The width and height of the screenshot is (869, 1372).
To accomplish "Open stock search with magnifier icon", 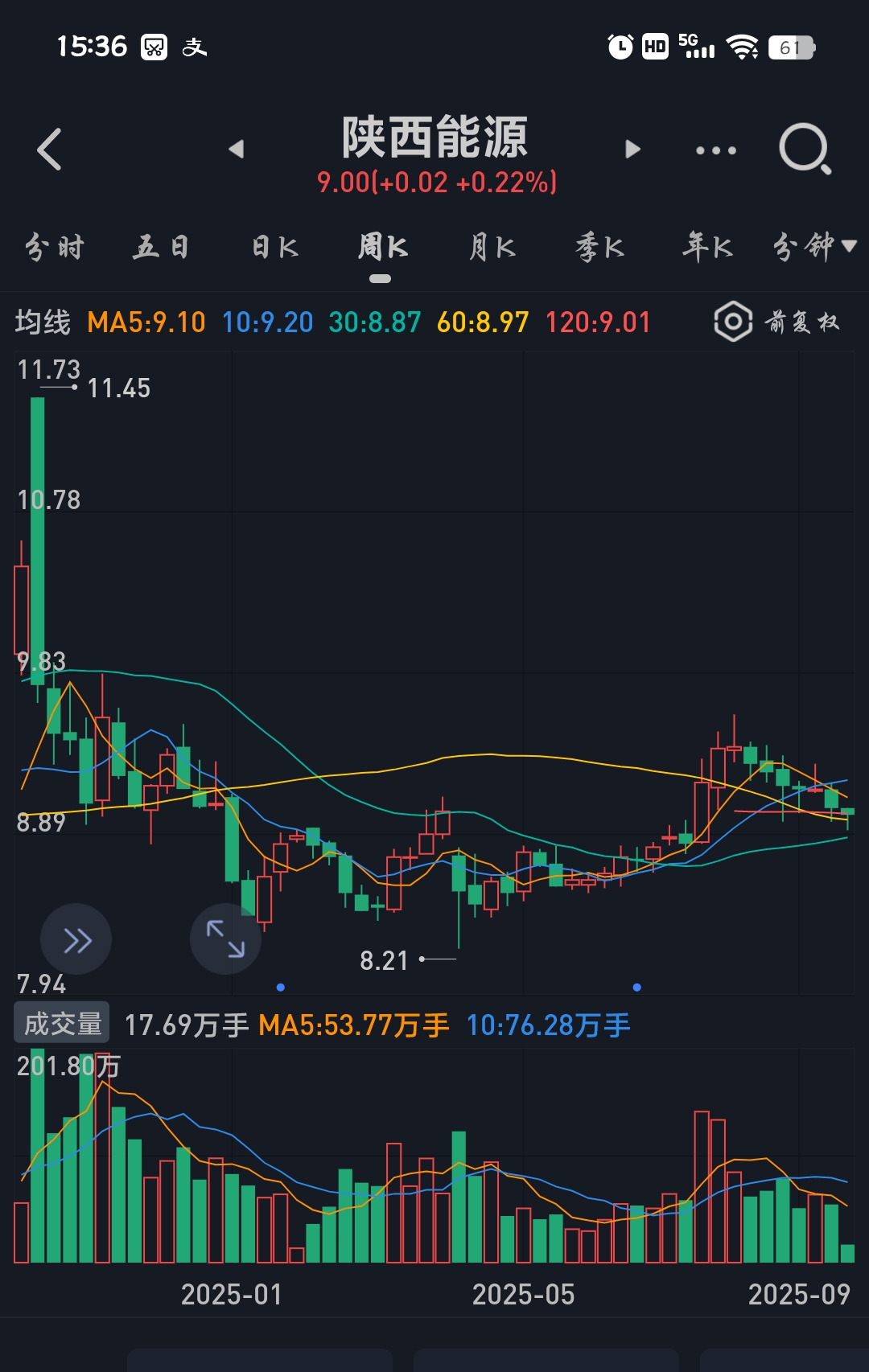I will (805, 150).
